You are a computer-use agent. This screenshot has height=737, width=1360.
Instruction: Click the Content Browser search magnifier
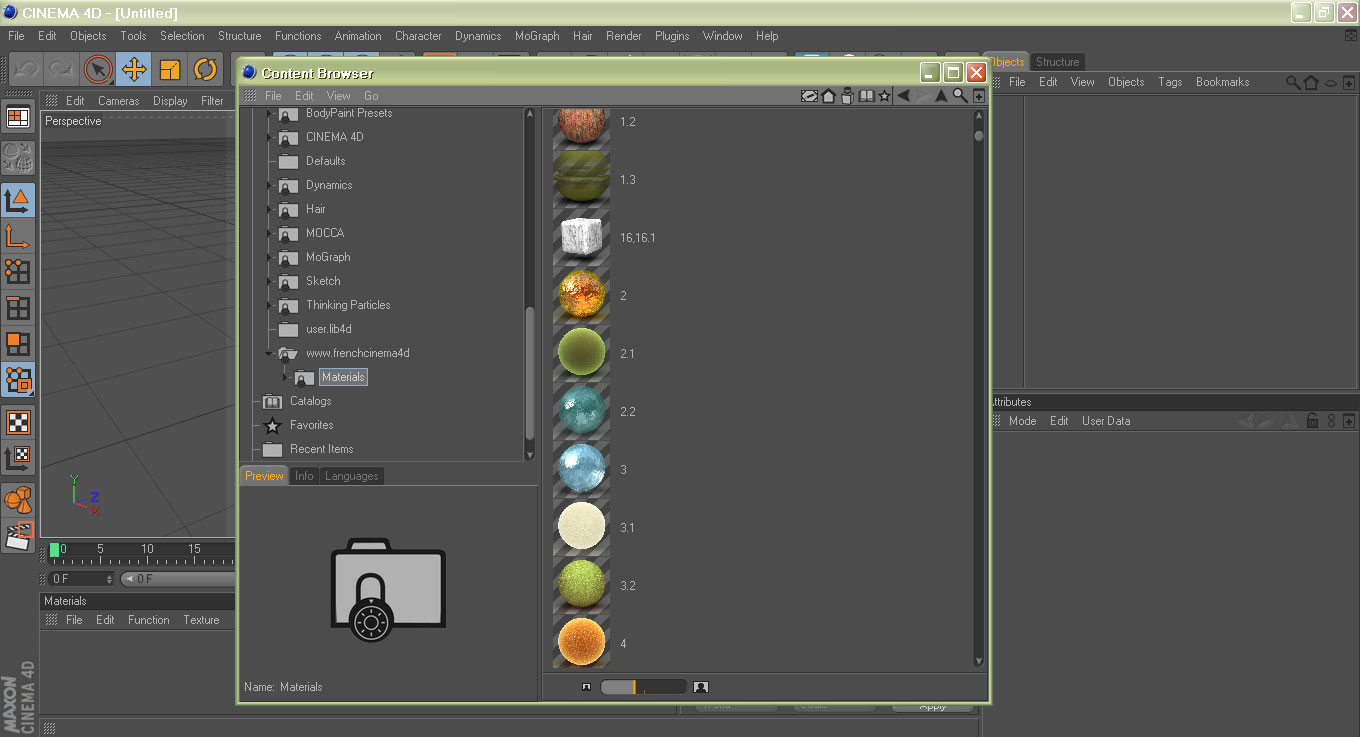pos(960,96)
